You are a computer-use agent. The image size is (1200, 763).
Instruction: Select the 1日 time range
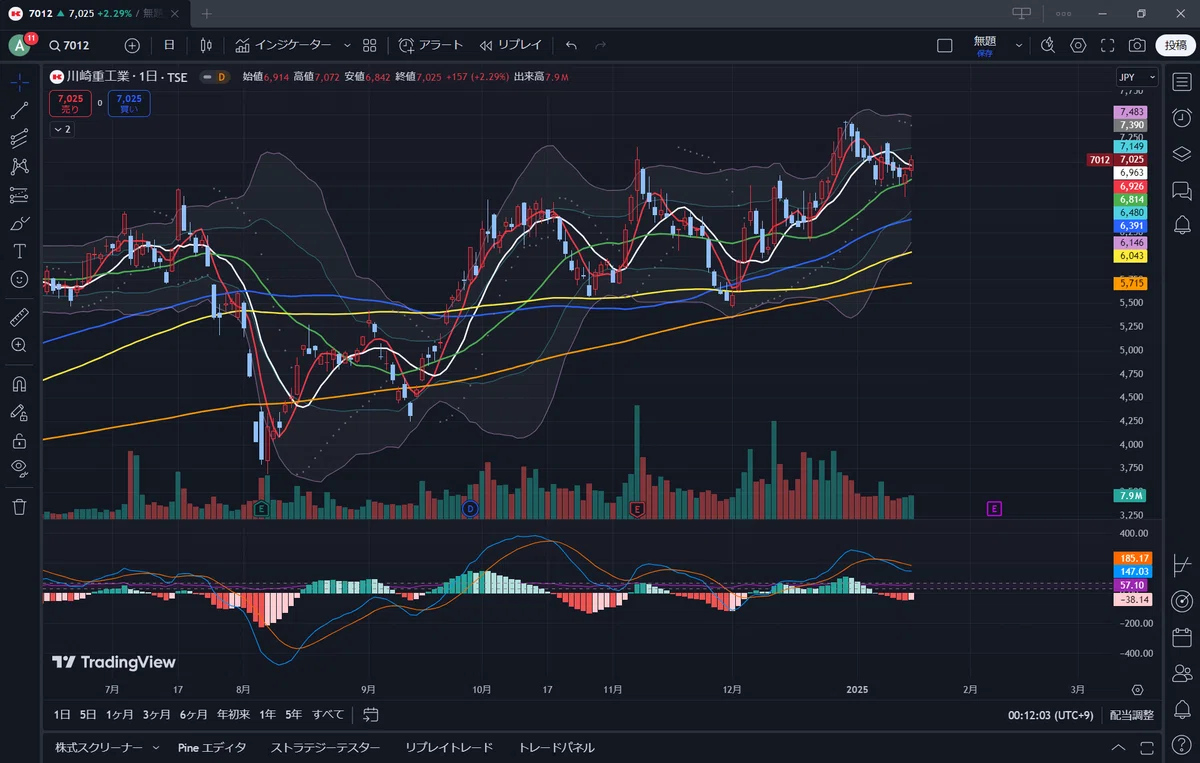[x=62, y=715]
